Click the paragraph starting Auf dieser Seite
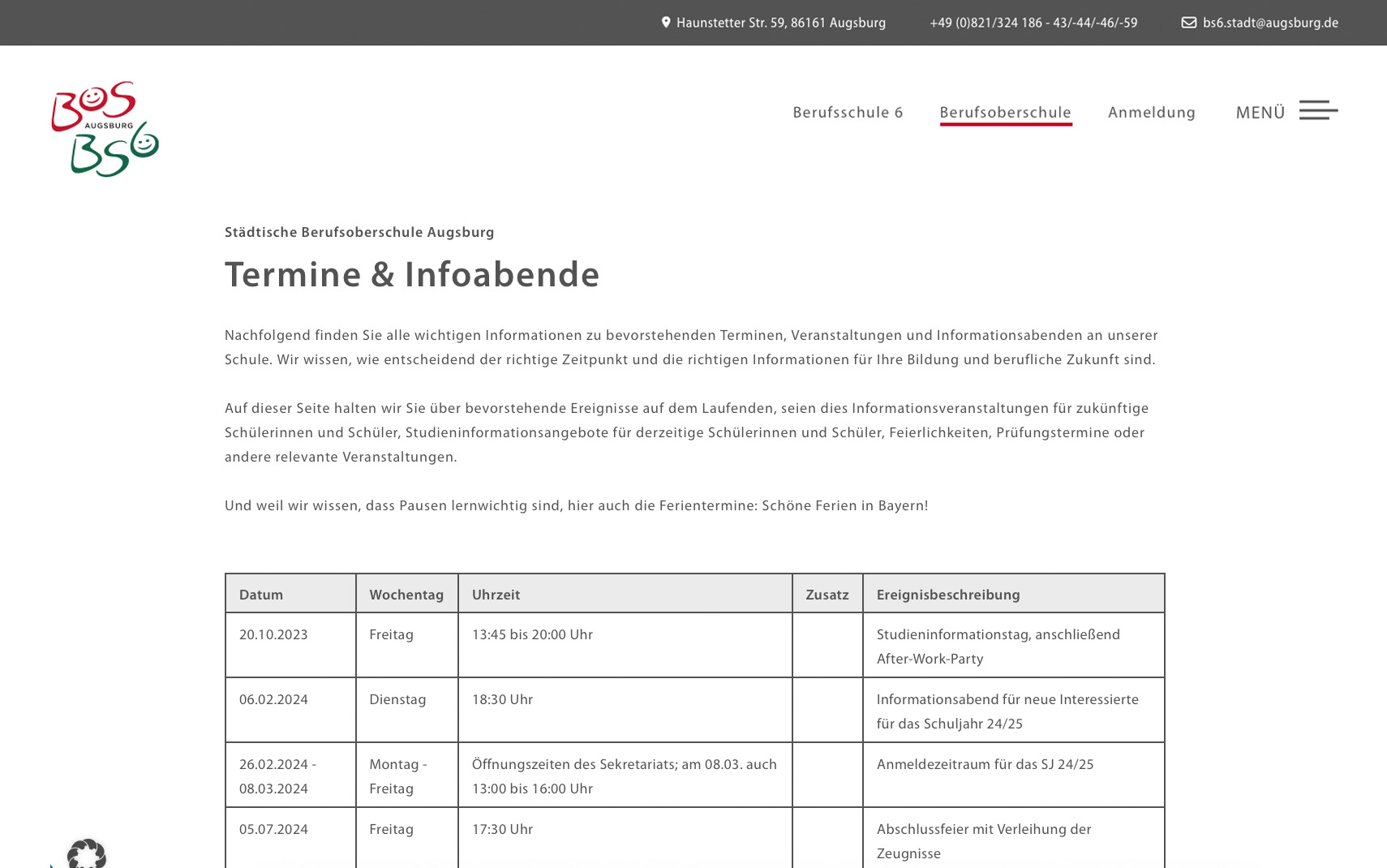1387x868 pixels. point(687,432)
